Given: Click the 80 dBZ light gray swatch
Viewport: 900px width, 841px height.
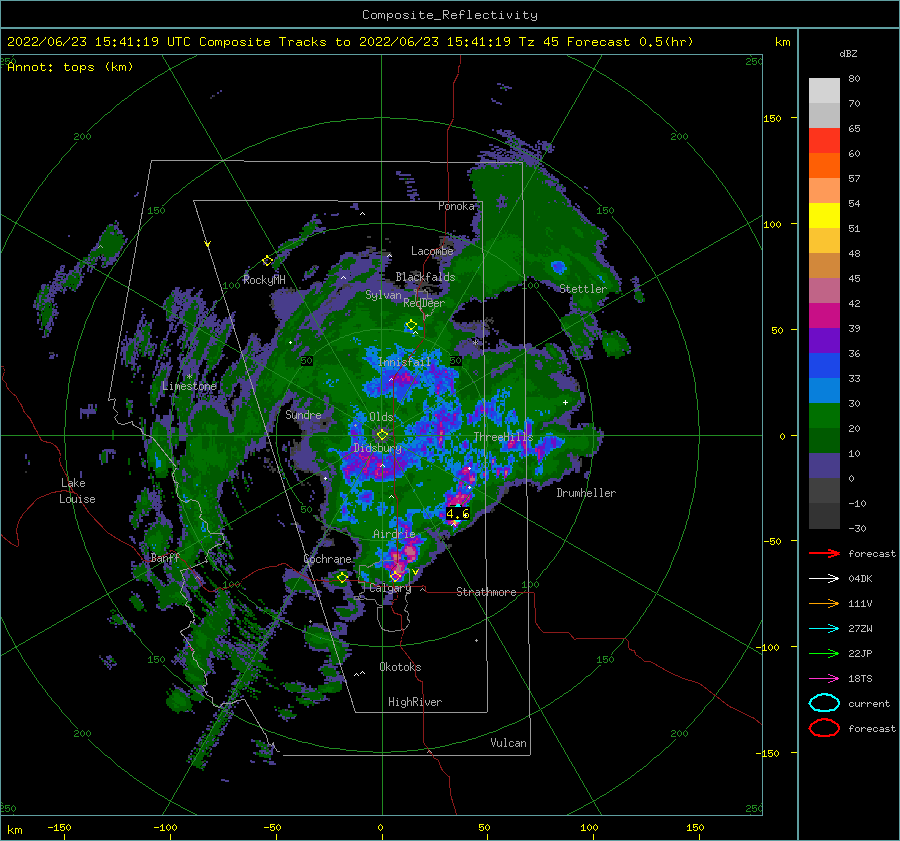Looking at the screenshot, I should click(824, 91).
